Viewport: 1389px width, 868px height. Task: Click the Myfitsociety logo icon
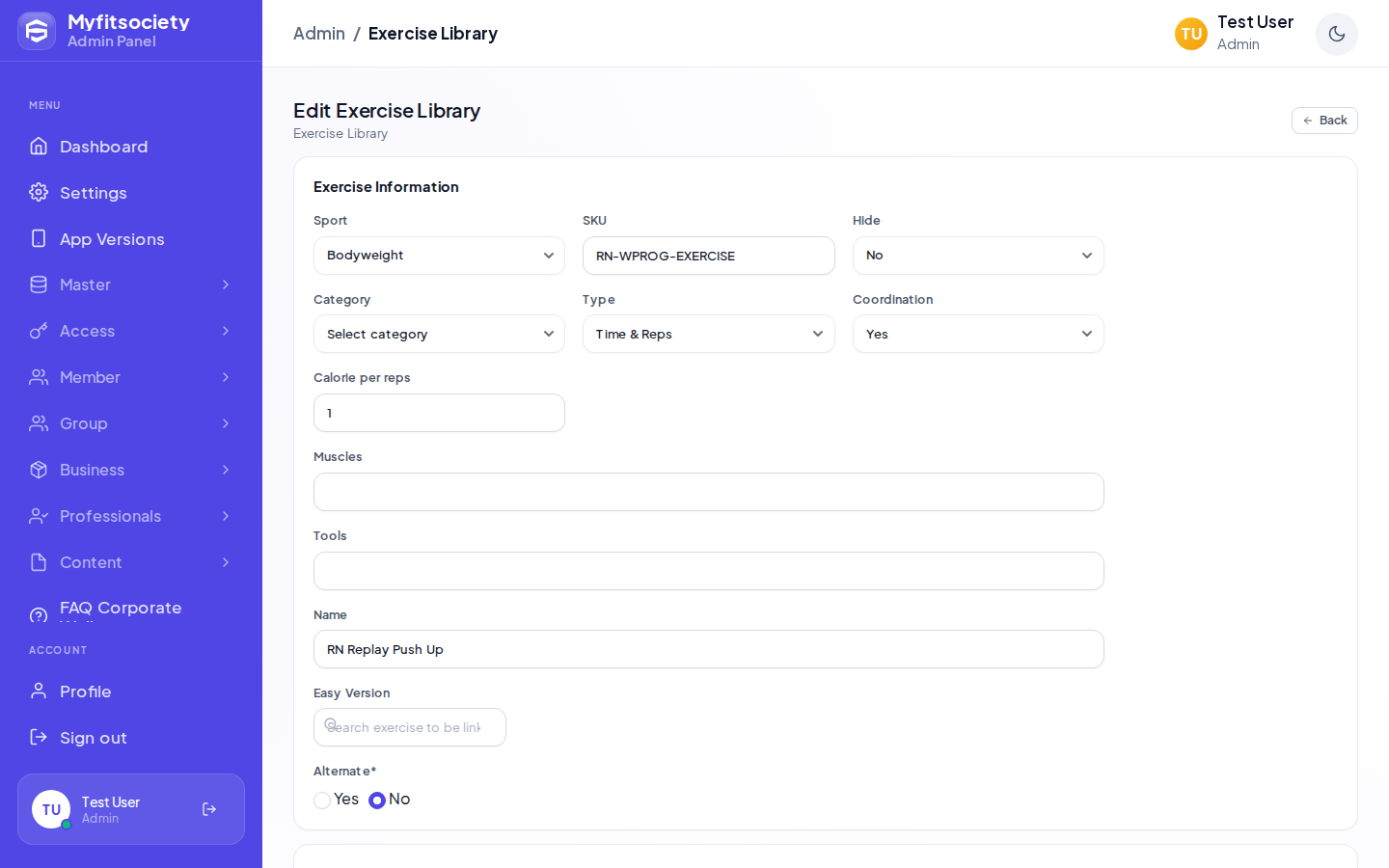tap(37, 31)
